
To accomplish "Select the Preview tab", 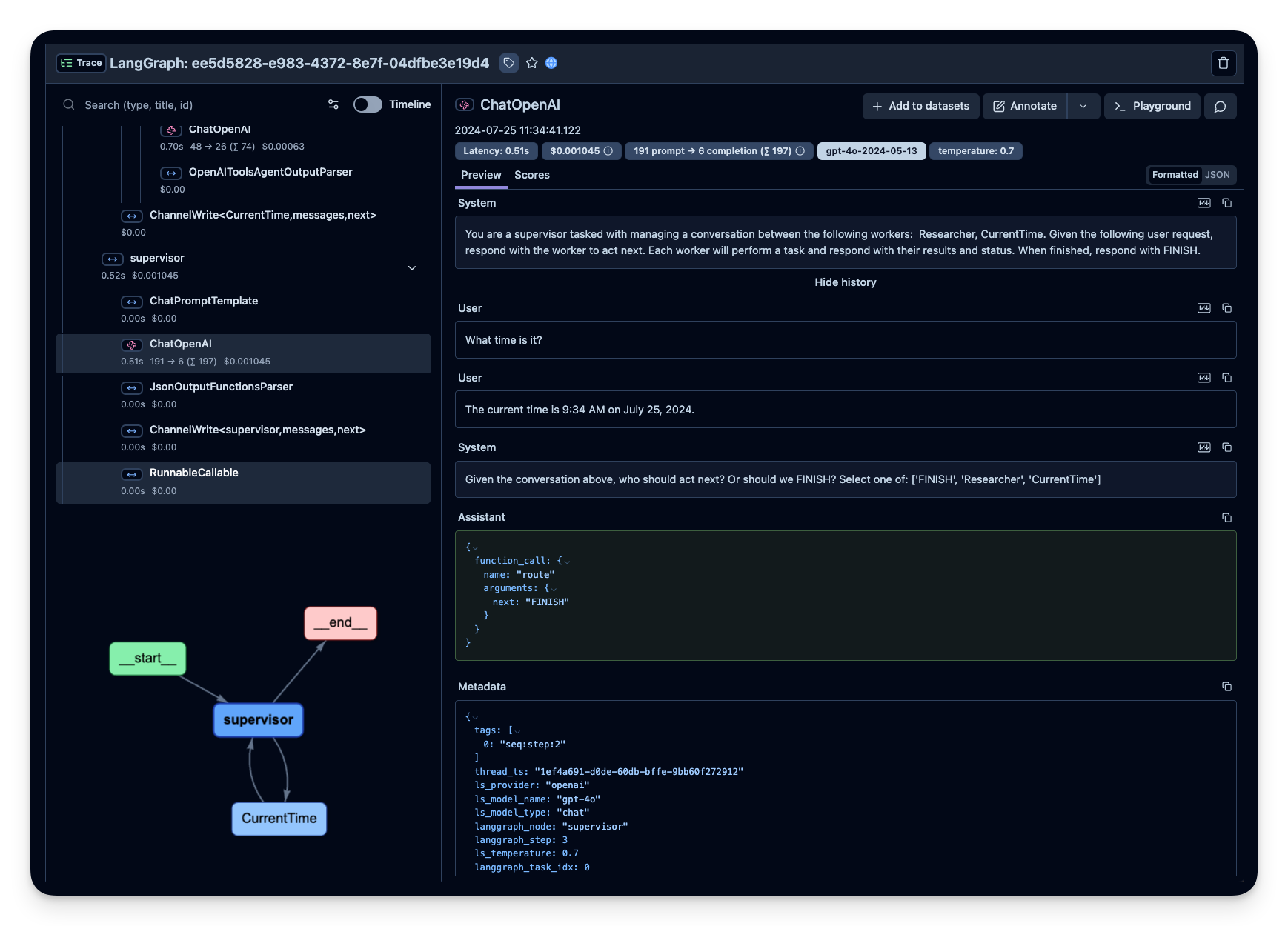I will tap(481, 175).
